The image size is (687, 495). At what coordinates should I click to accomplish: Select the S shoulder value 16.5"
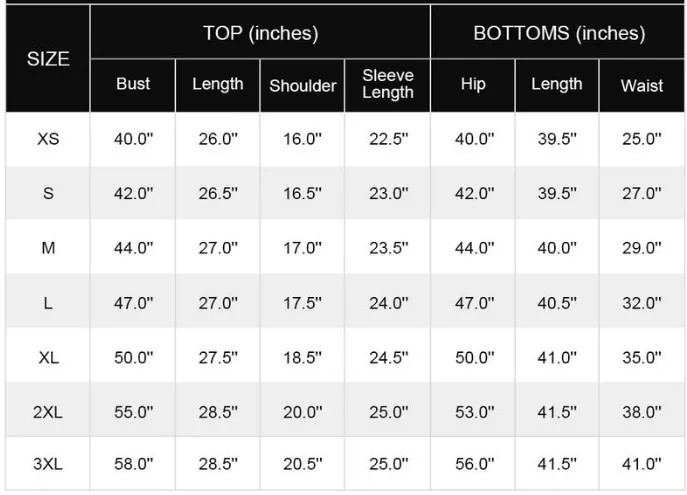(302, 194)
